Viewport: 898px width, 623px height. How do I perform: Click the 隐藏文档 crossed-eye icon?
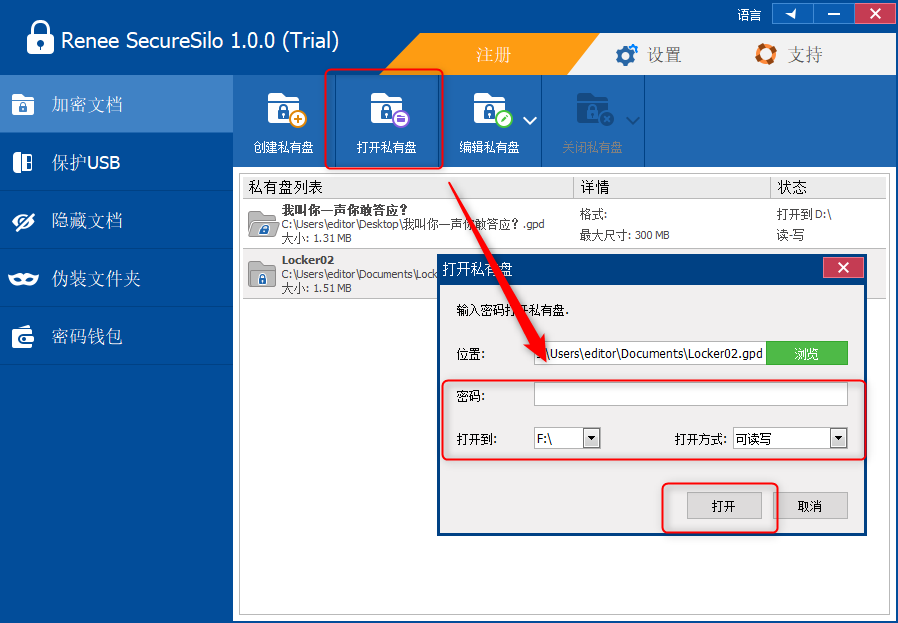click(23, 221)
